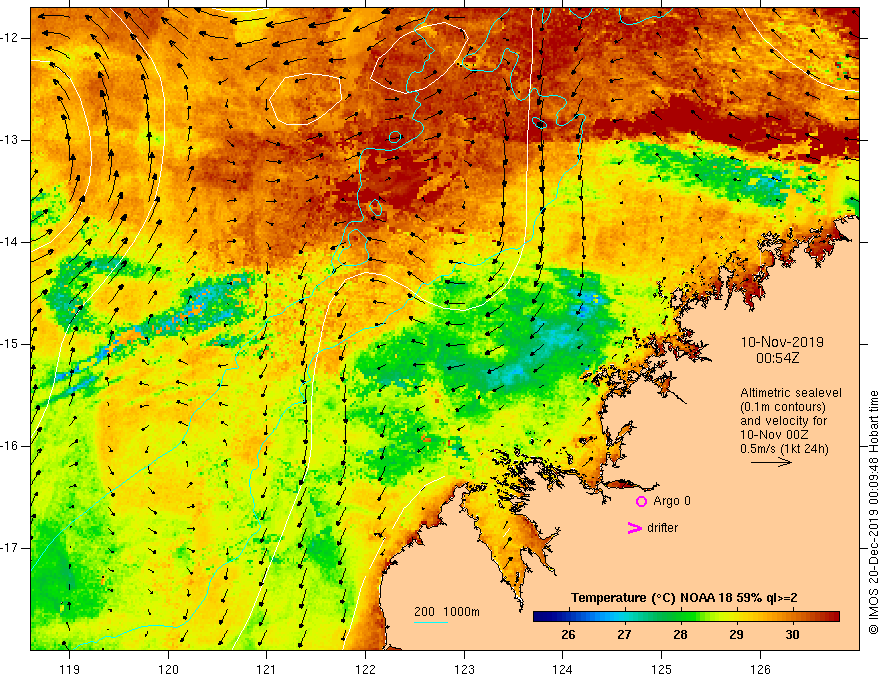
Task: Click latitude axis label -13
Action: 10,140
